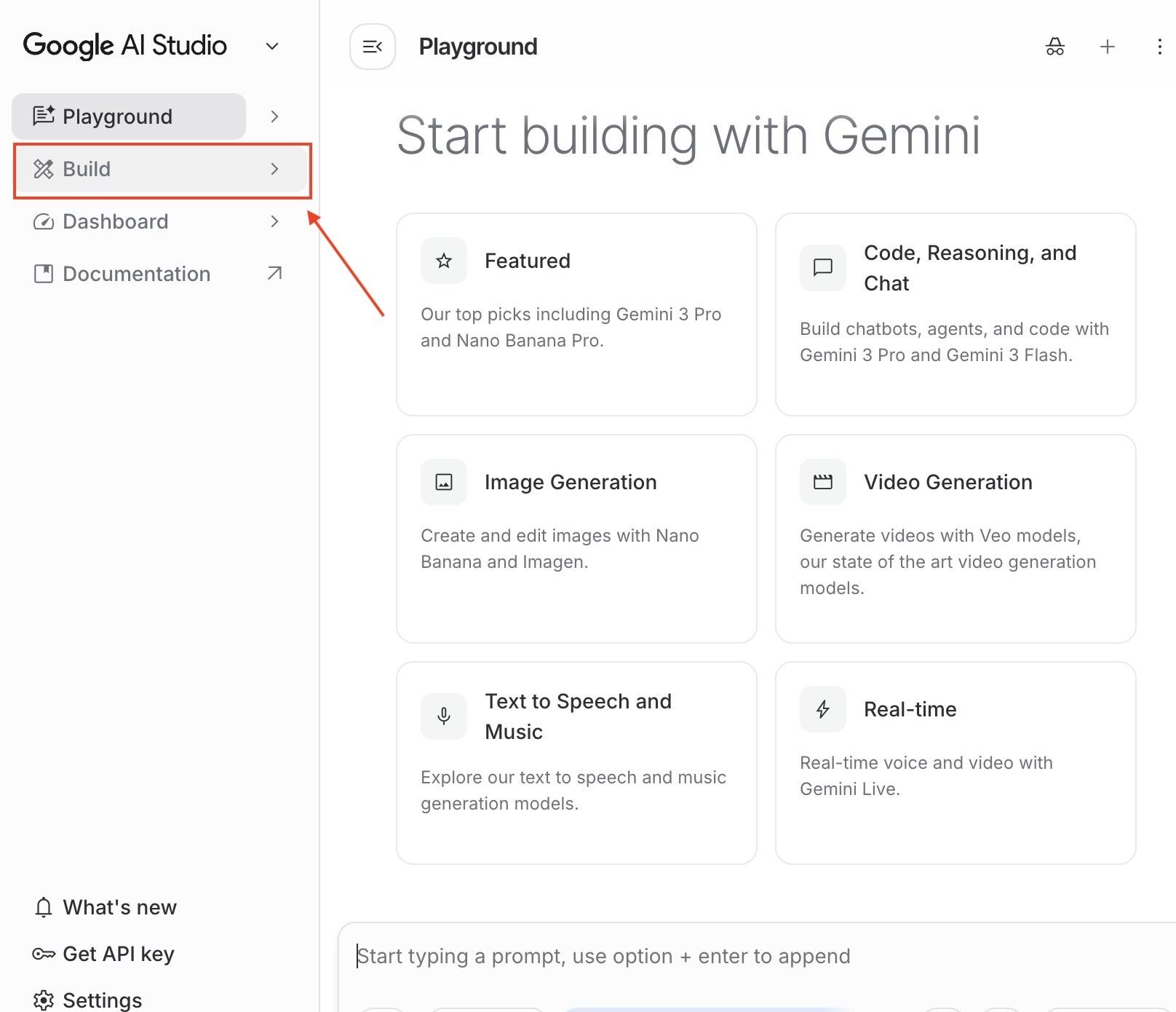Viewport: 1176px width, 1012px height.
Task: Click the star icon on Featured card
Action: tap(444, 261)
